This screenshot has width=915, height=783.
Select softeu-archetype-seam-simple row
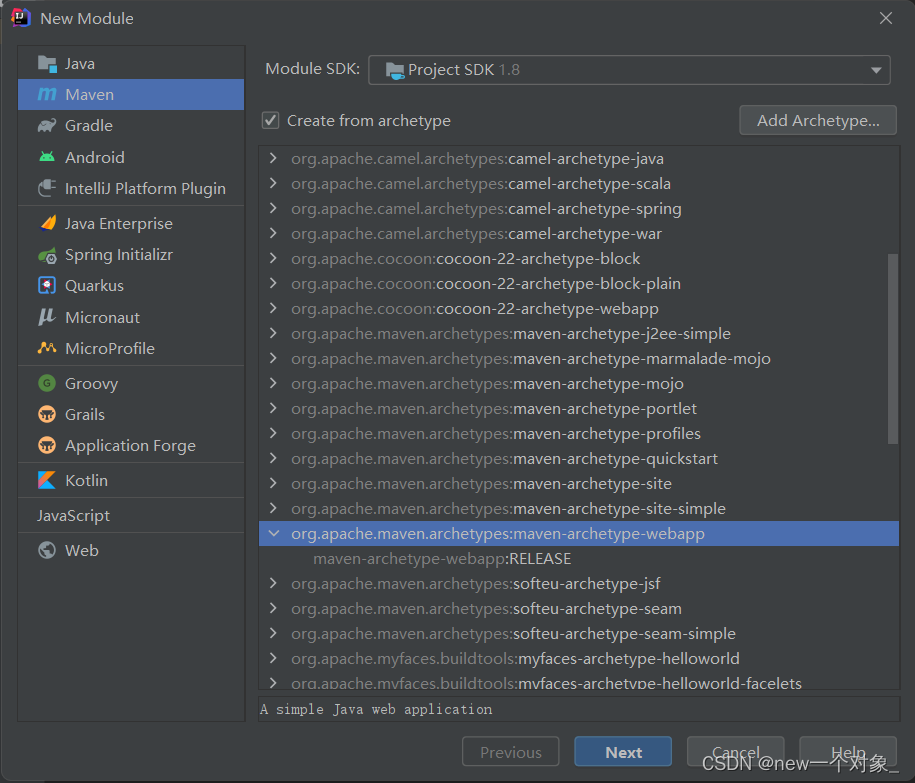pos(579,634)
